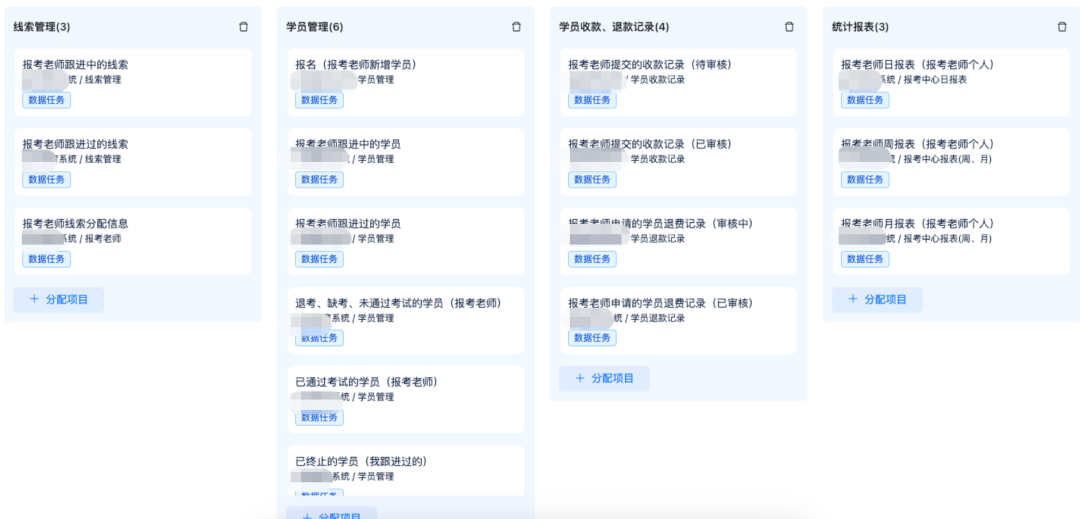Click the 学员管理(6) column title
Viewport: 1080px width, 519px height.
click(315, 27)
